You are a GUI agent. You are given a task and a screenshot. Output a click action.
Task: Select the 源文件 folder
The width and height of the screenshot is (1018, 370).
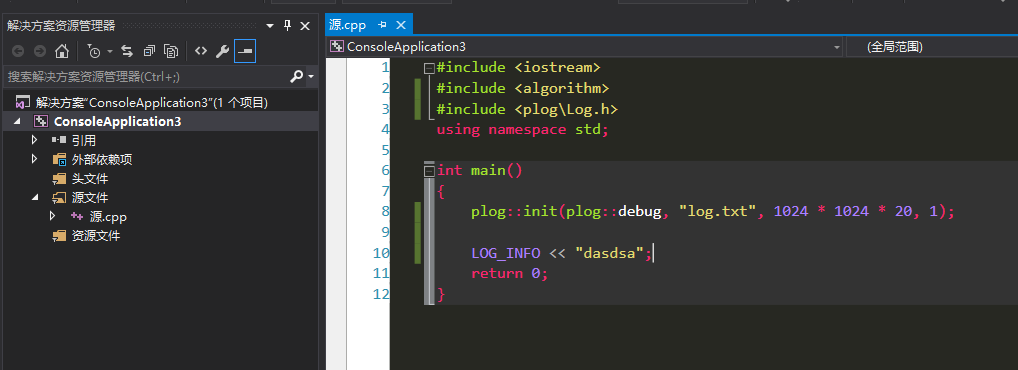(89, 197)
